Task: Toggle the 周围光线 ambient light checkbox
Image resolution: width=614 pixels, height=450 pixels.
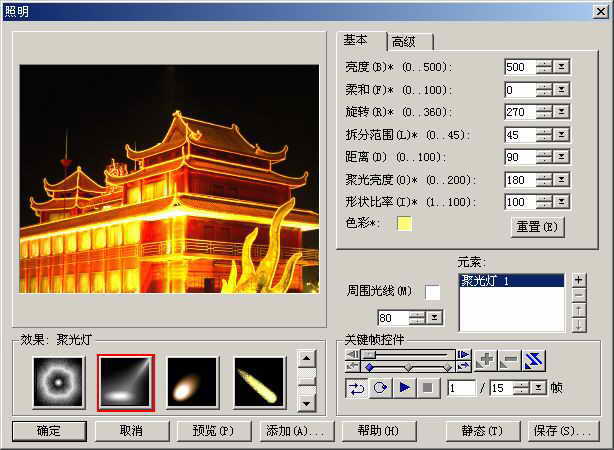Action: point(433,292)
